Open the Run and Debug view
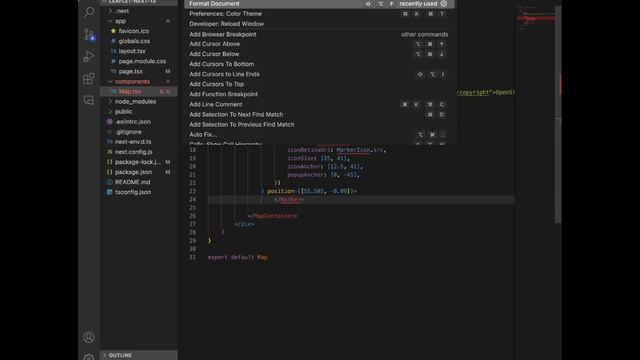This screenshot has width=640, height=360. (89, 56)
